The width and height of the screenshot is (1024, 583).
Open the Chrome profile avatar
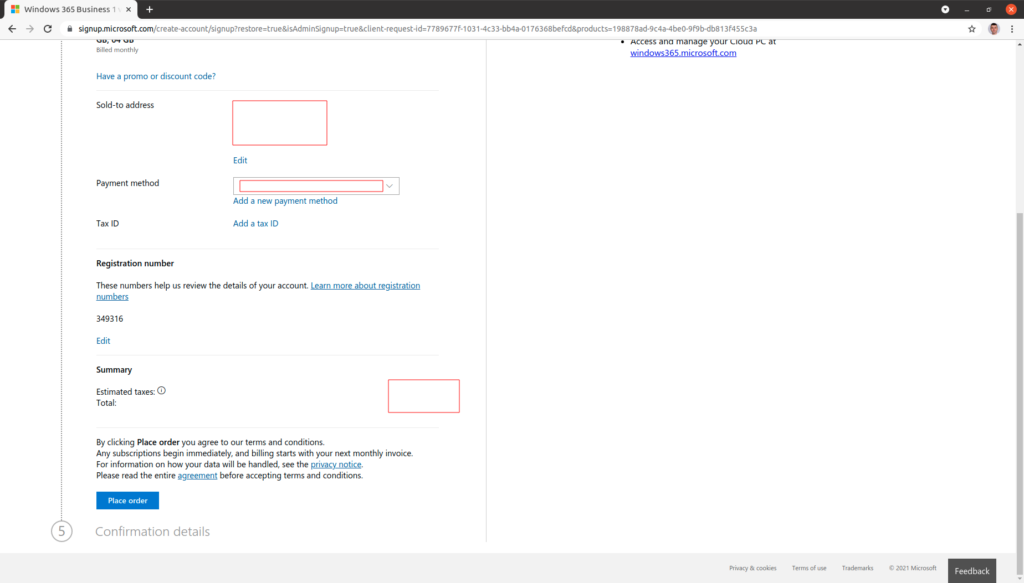[x=993, y=29]
